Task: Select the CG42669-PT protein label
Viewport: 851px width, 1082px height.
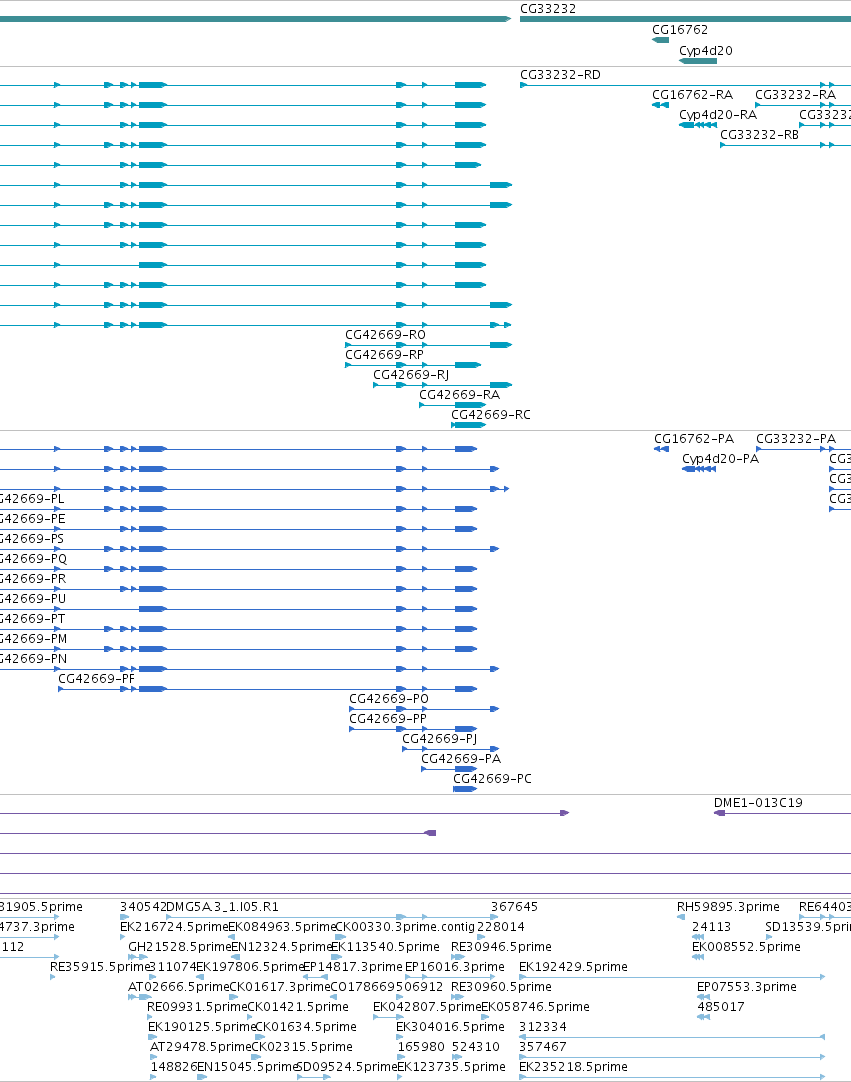Action: click(x=32, y=619)
